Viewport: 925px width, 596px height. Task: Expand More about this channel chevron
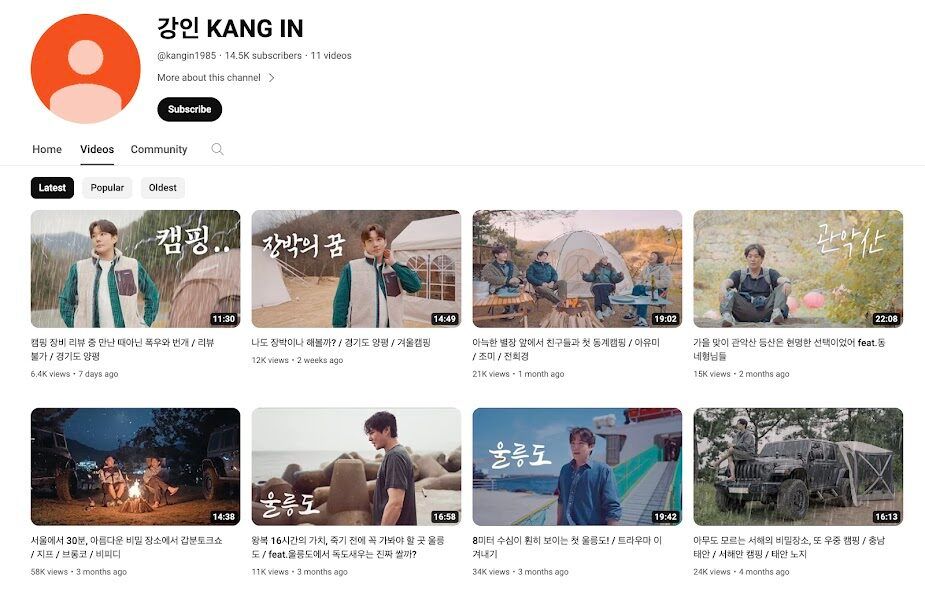click(271, 78)
